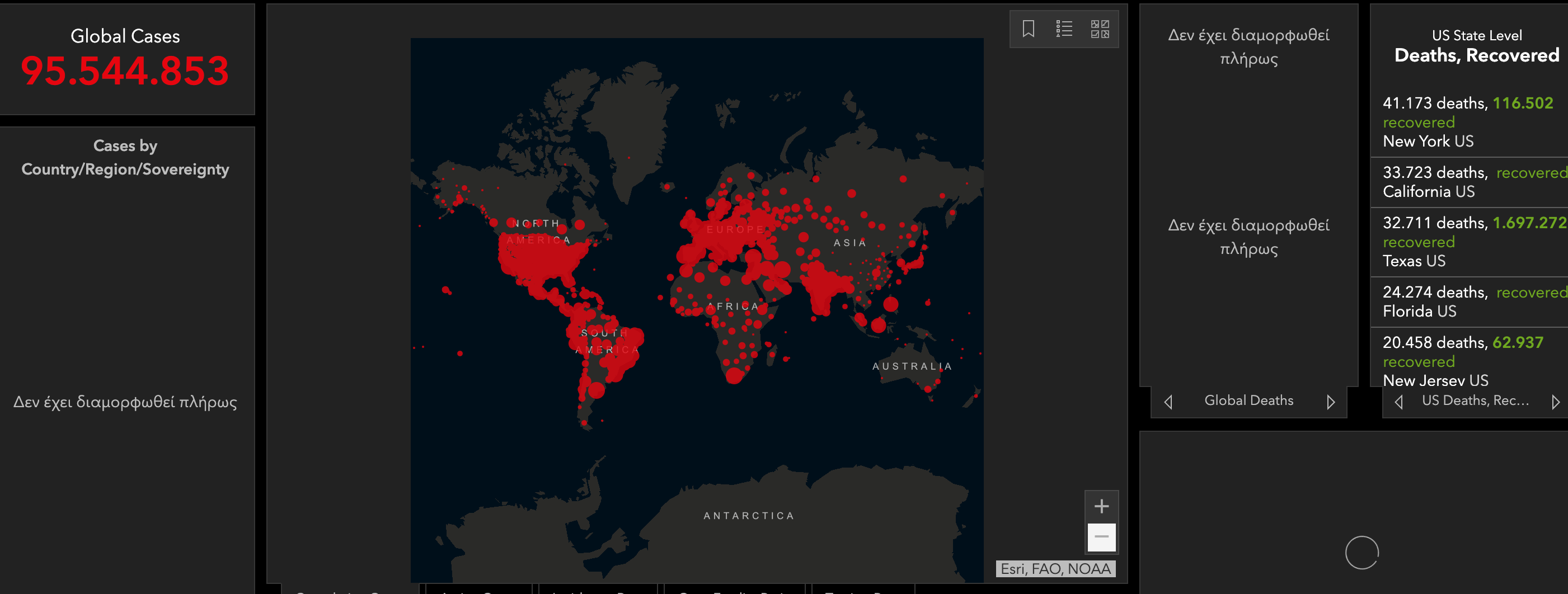Screen dimensions: 1568x594
Task: Go to next US Deaths panel arrow
Action: 1555,402
